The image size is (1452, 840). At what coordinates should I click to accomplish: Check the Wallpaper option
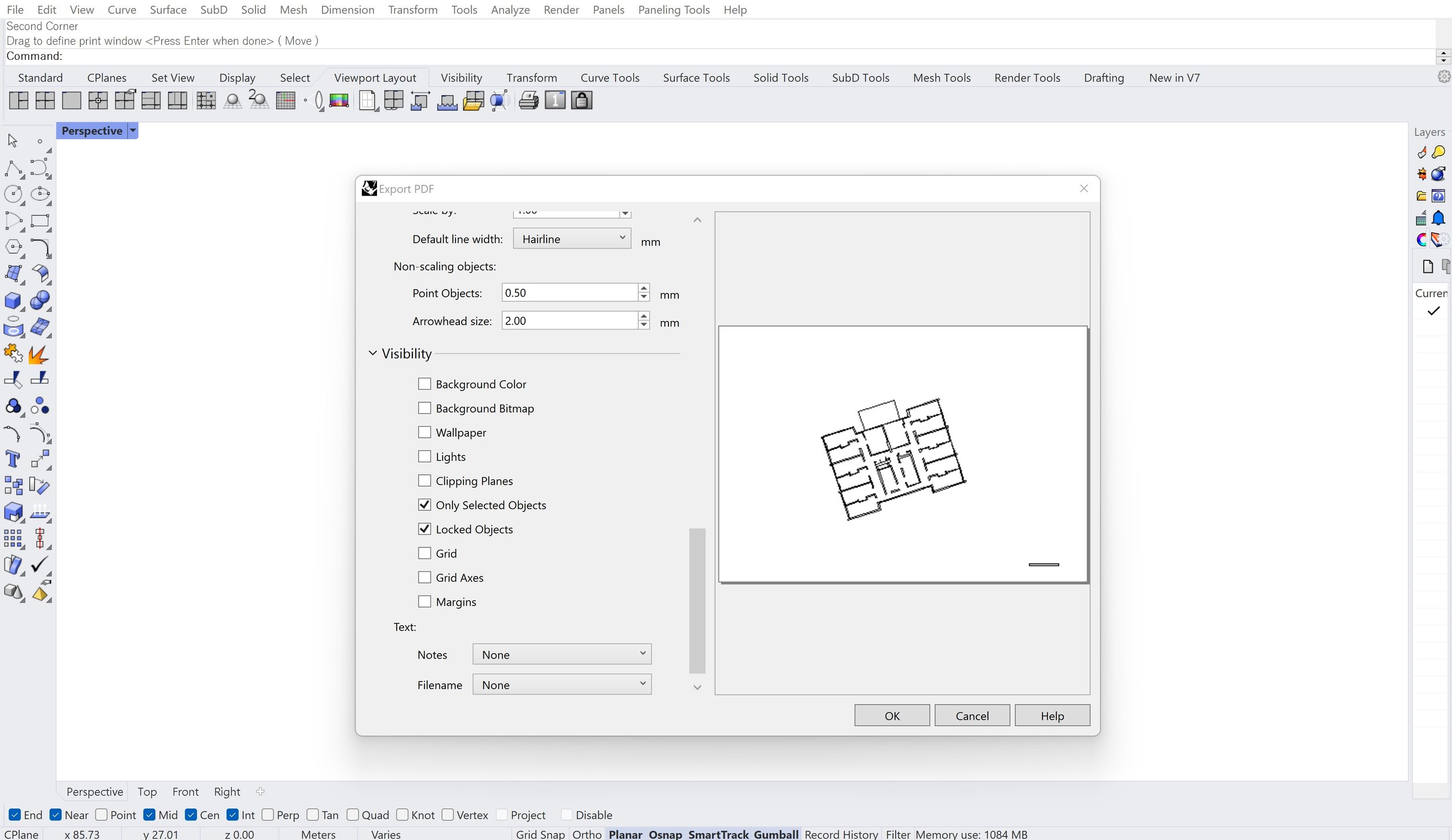[x=425, y=432]
